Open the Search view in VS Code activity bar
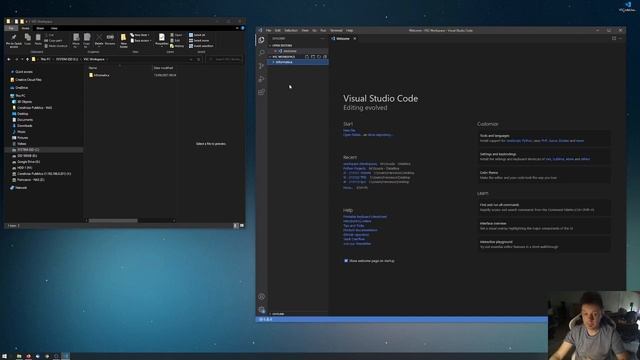The height and width of the screenshot is (360, 640). click(x=262, y=53)
